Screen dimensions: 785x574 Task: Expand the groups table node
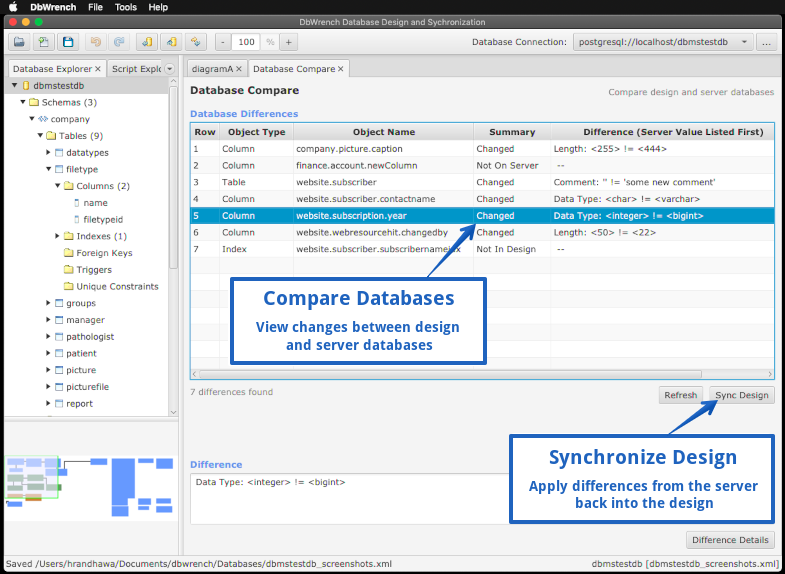tap(49, 303)
